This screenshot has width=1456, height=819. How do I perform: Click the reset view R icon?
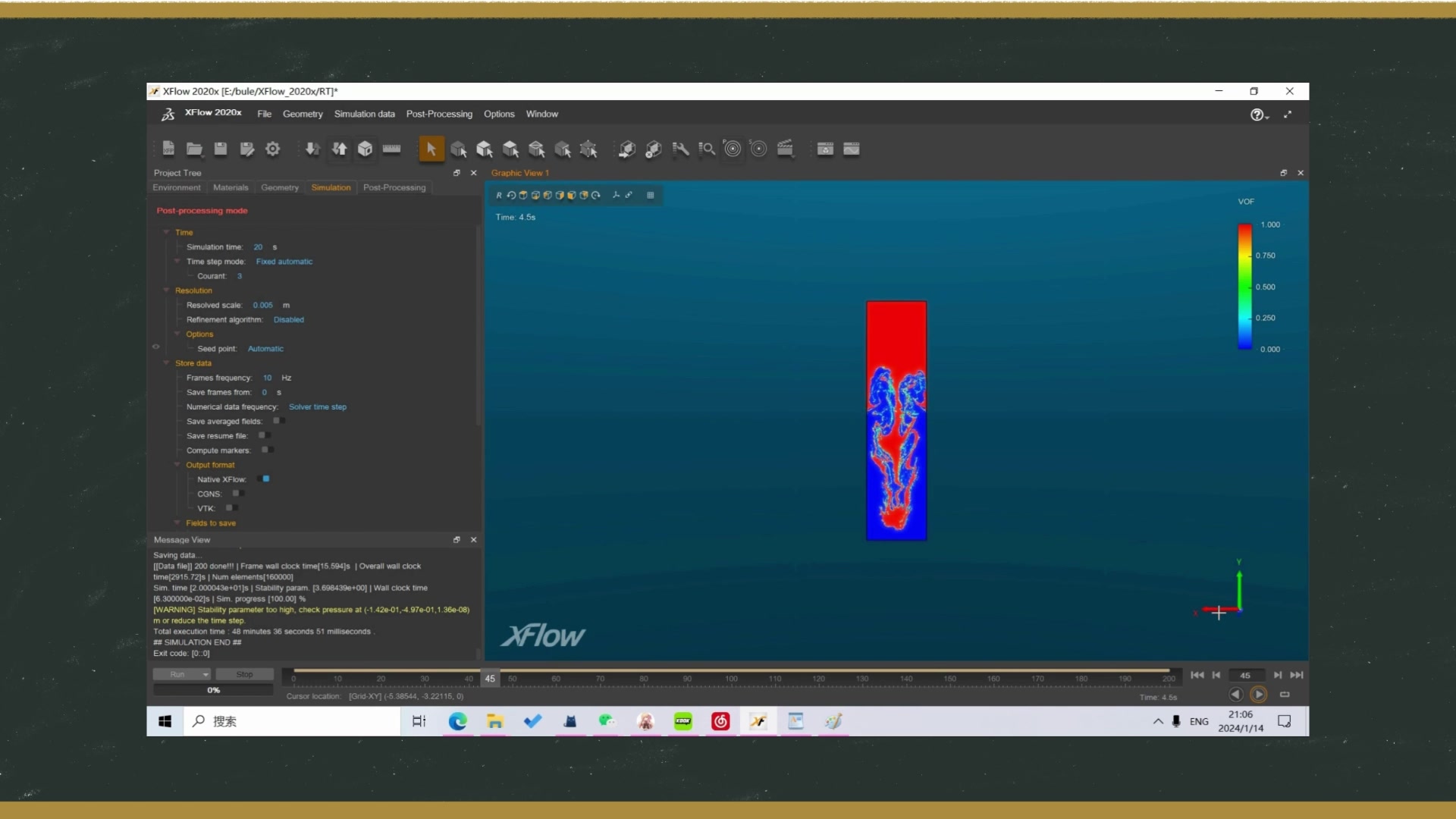tap(498, 195)
